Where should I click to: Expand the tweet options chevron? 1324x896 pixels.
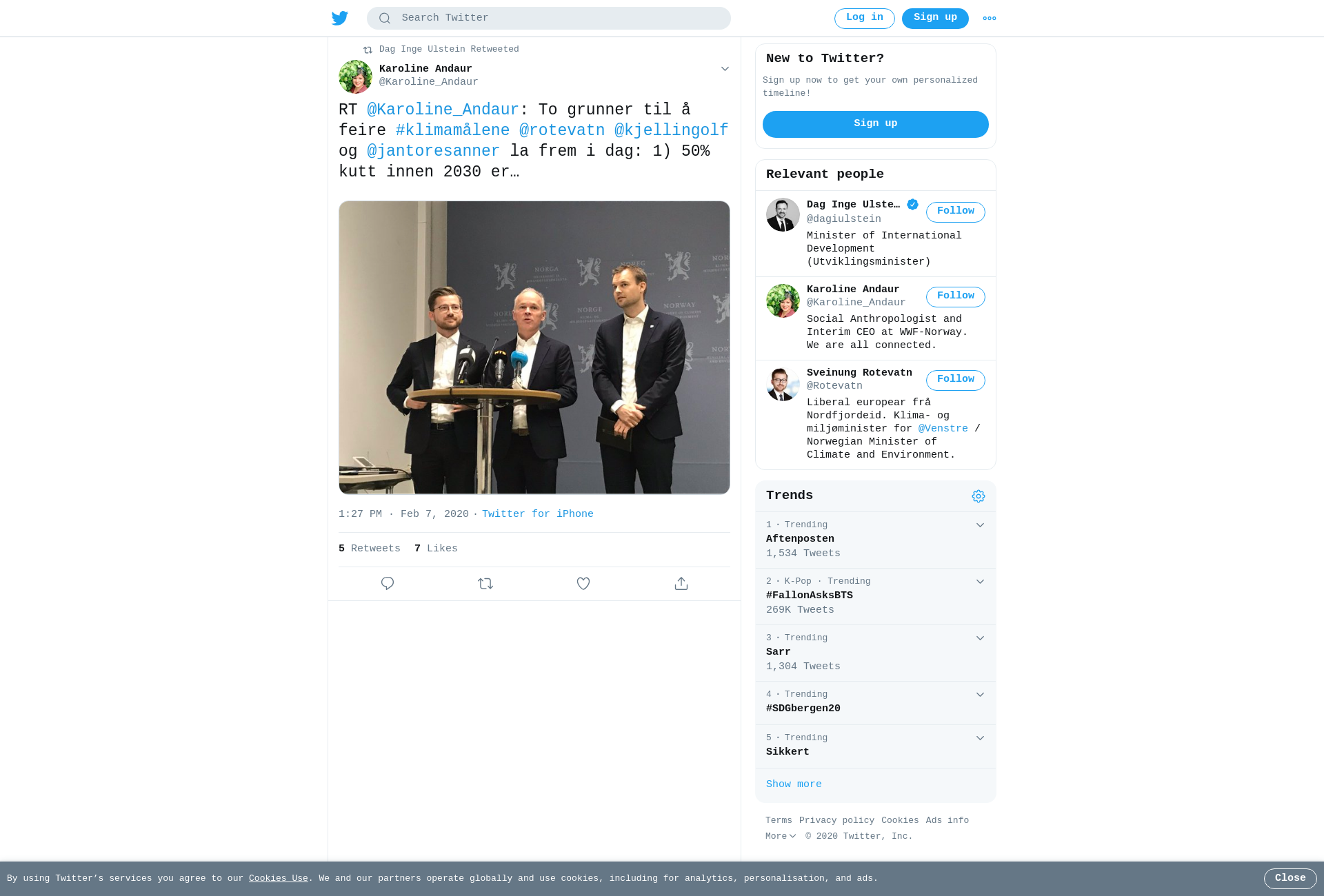coord(725,69)
